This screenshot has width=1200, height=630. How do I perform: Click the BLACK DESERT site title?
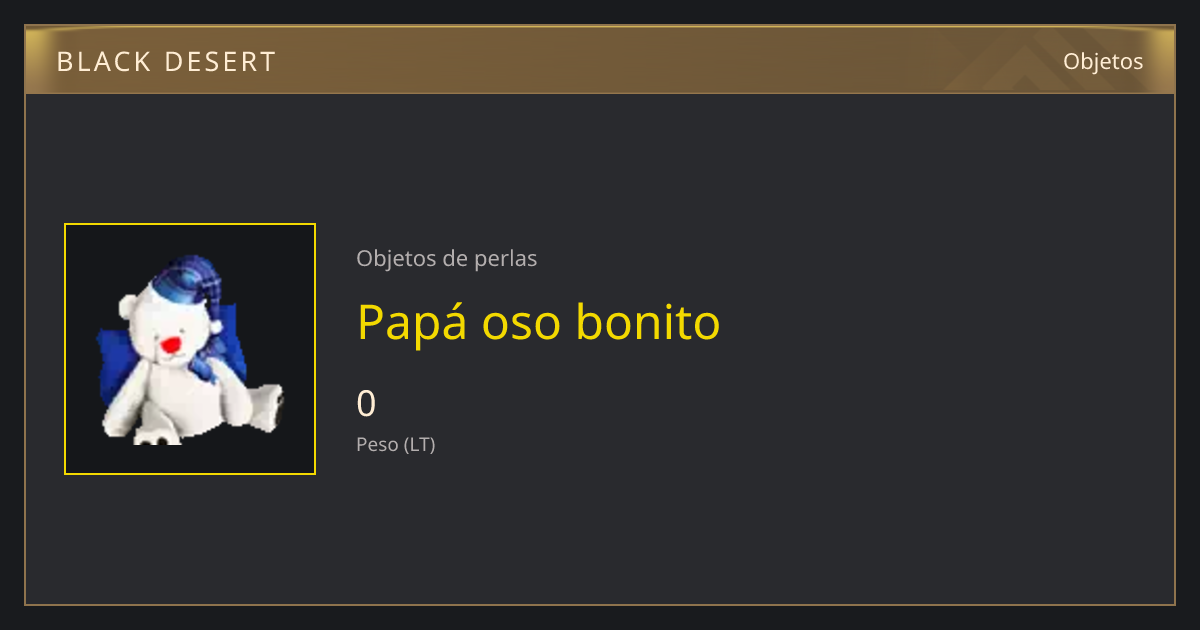pyautogui.click(x=166, y=62)
